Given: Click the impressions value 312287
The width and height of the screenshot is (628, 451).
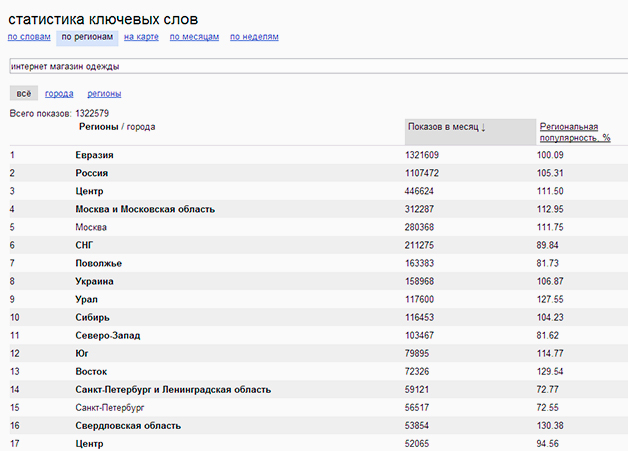Looking at the screenshot, I should pos(419,209).
